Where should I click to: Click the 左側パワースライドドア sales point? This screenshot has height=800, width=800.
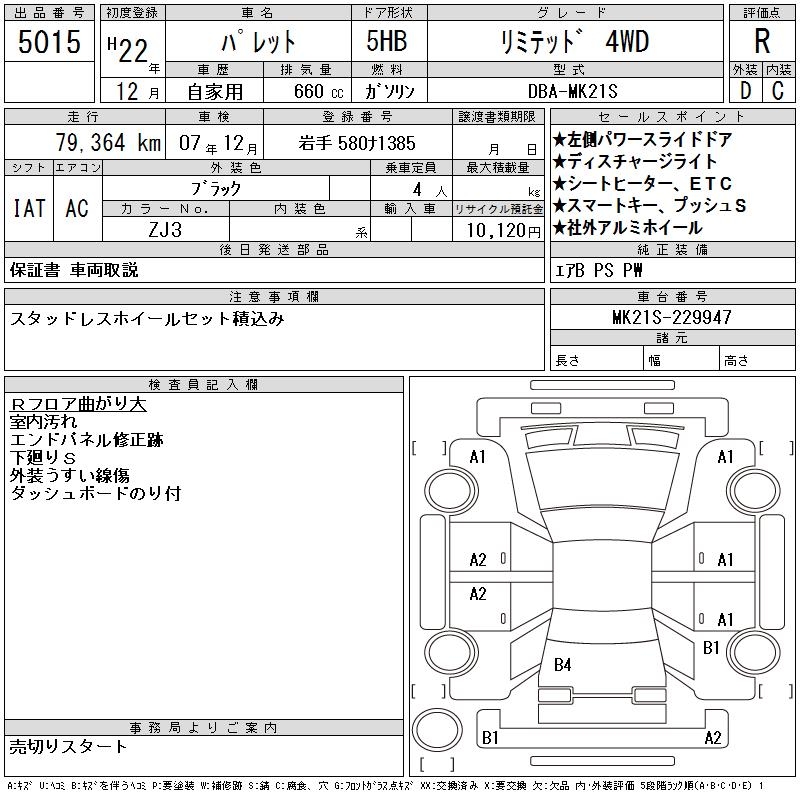tap(650, 140)
